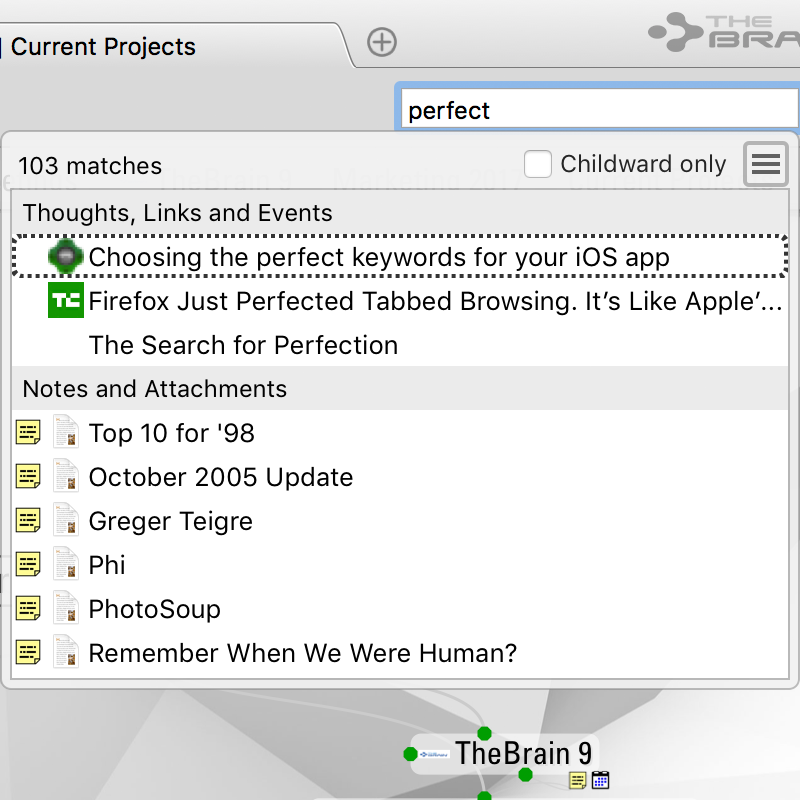Click the calendar event icon under TheBrain 9
800x800 pixels.
(x=600, y=780)
